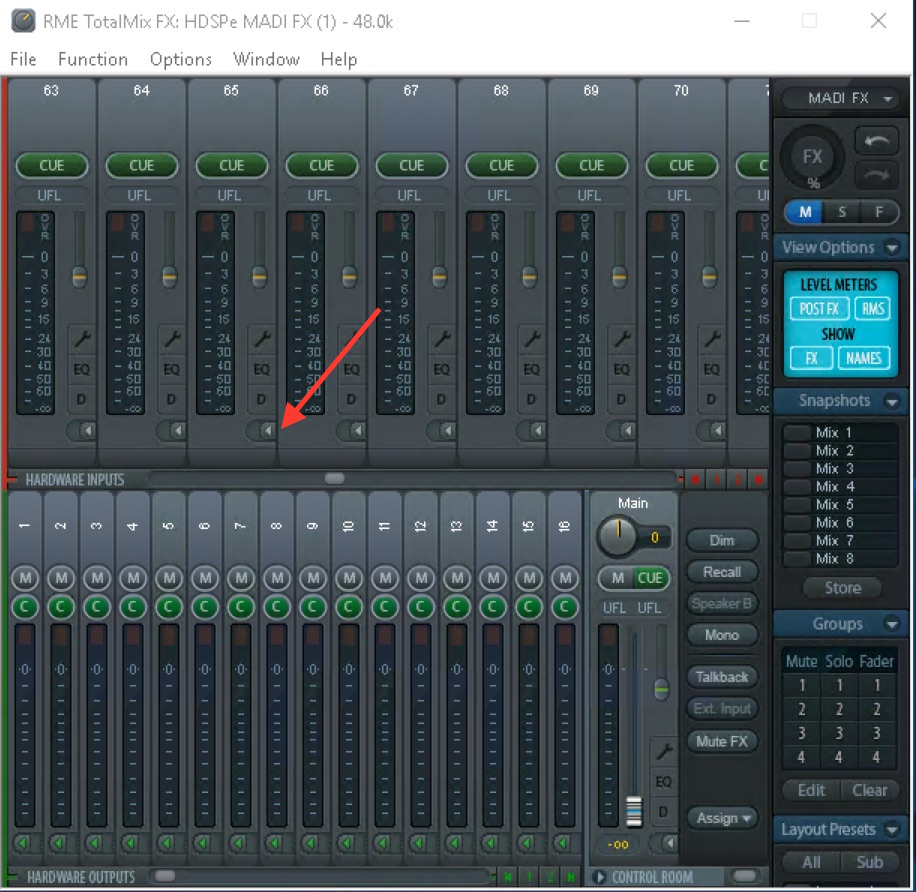The width and height of the screenshot is (916, 892).
Task: Open settings wrench on channel 63
Action: click(x=81, y=339)
